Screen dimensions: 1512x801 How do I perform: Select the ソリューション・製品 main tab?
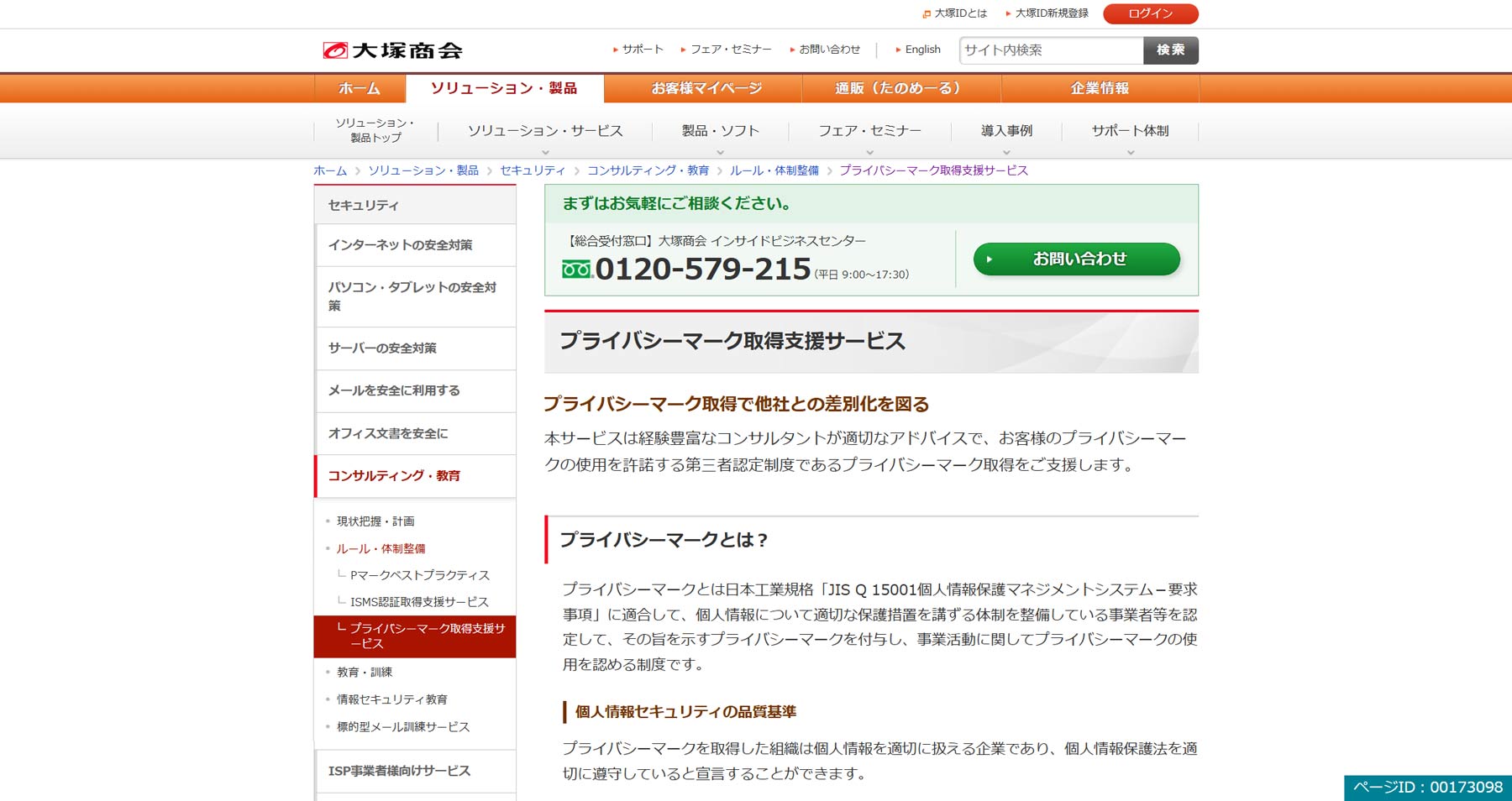pos(504,88)
